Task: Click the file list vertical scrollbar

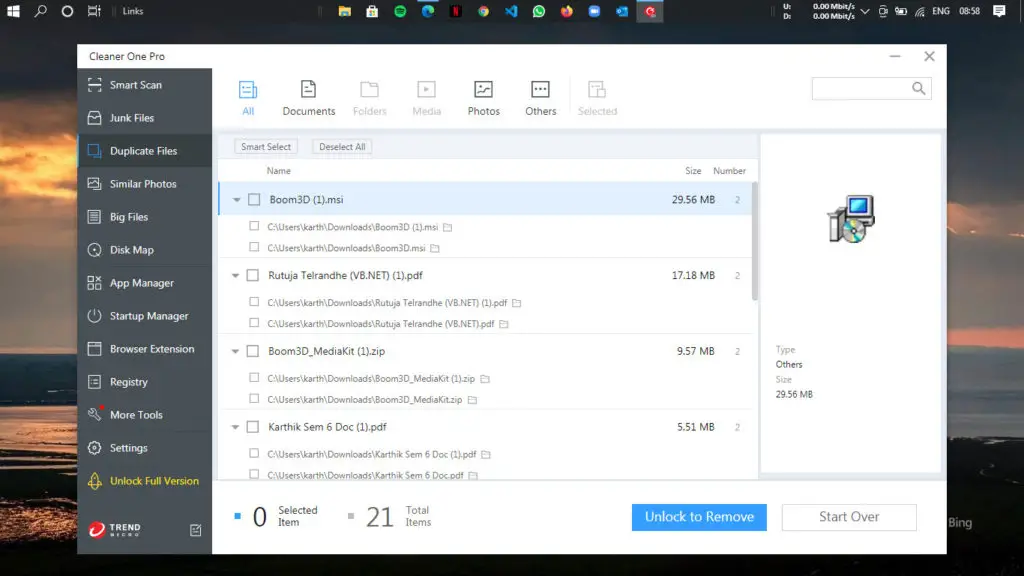Action: point(755,241)
